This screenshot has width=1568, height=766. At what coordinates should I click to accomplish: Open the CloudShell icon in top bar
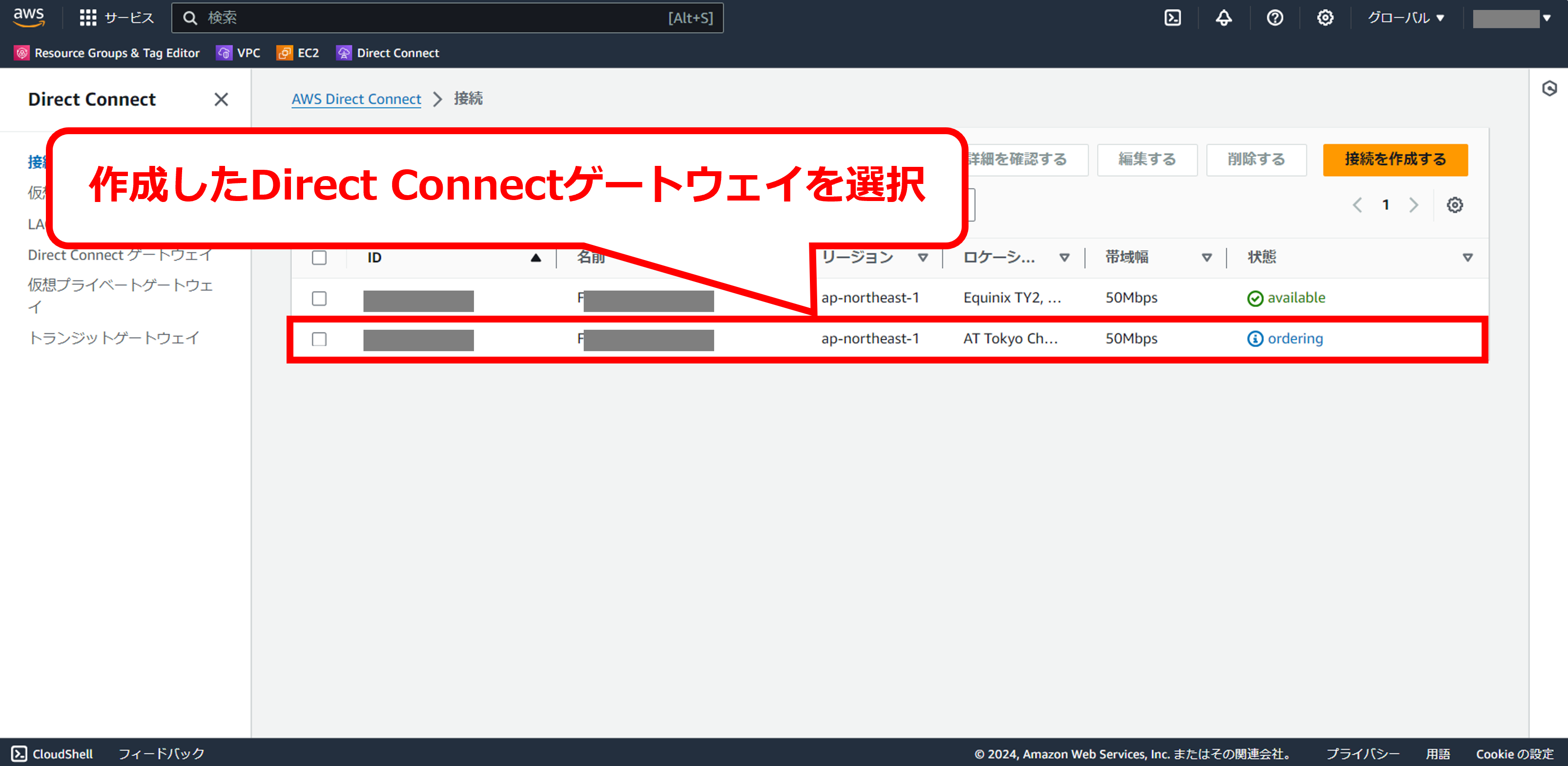tap(1173, 18)
